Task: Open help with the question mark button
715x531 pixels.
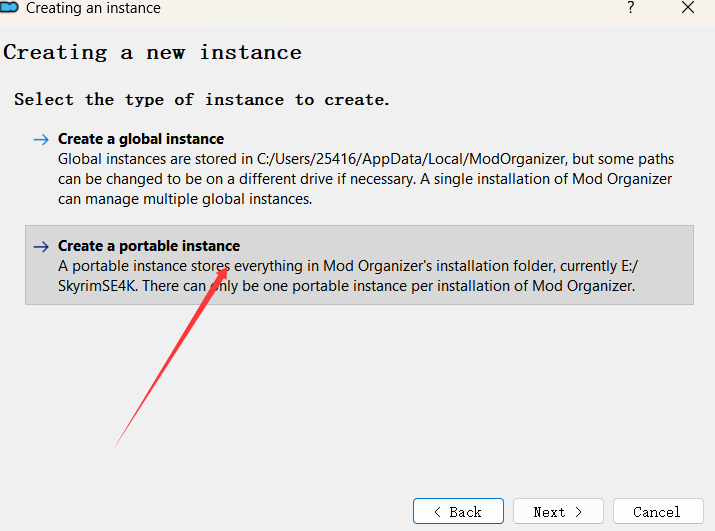Action: 631,8
